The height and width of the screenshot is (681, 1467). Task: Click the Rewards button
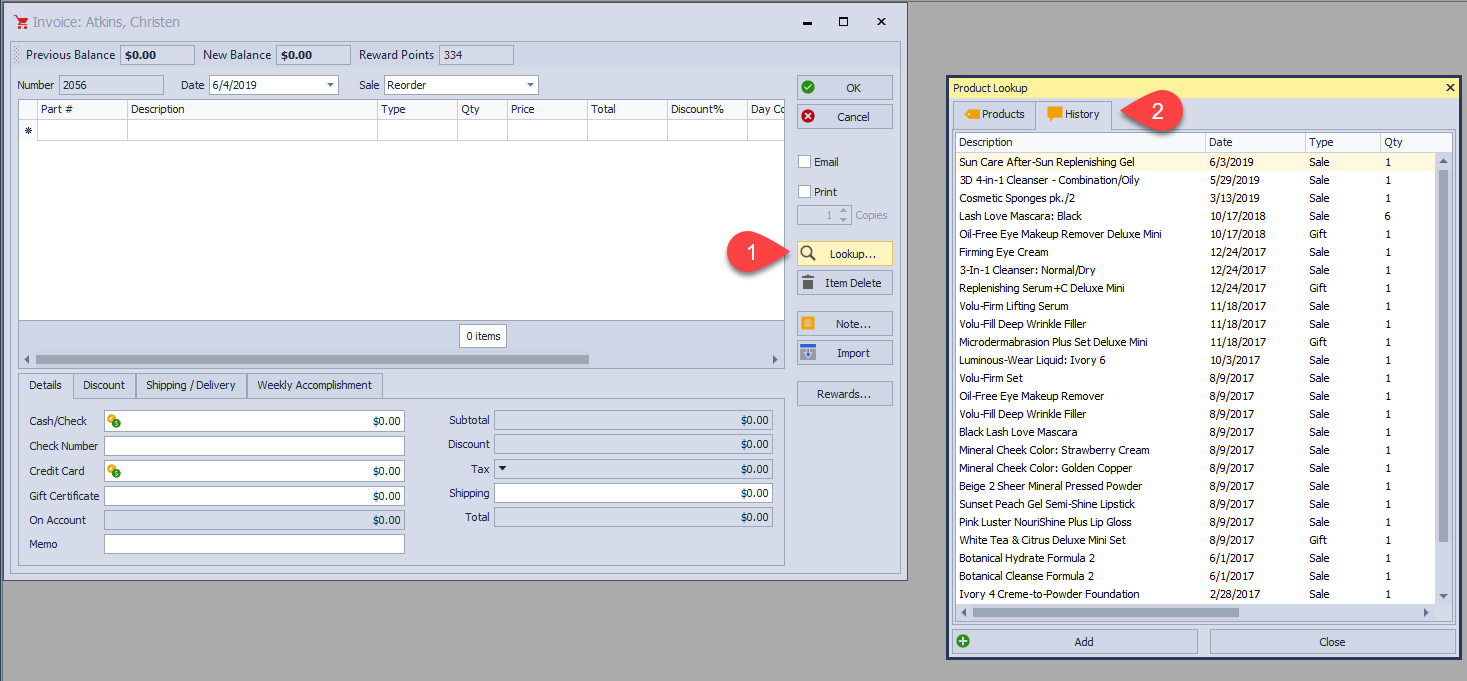(x=844, y=394)
